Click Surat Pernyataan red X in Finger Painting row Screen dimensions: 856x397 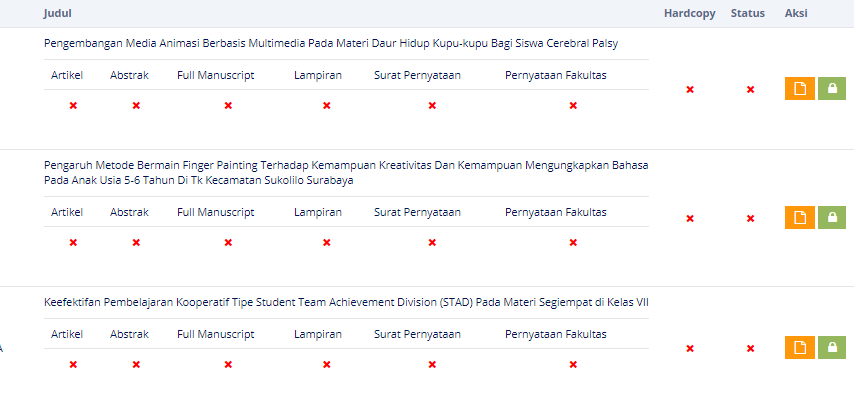click(x=432, y=242)
